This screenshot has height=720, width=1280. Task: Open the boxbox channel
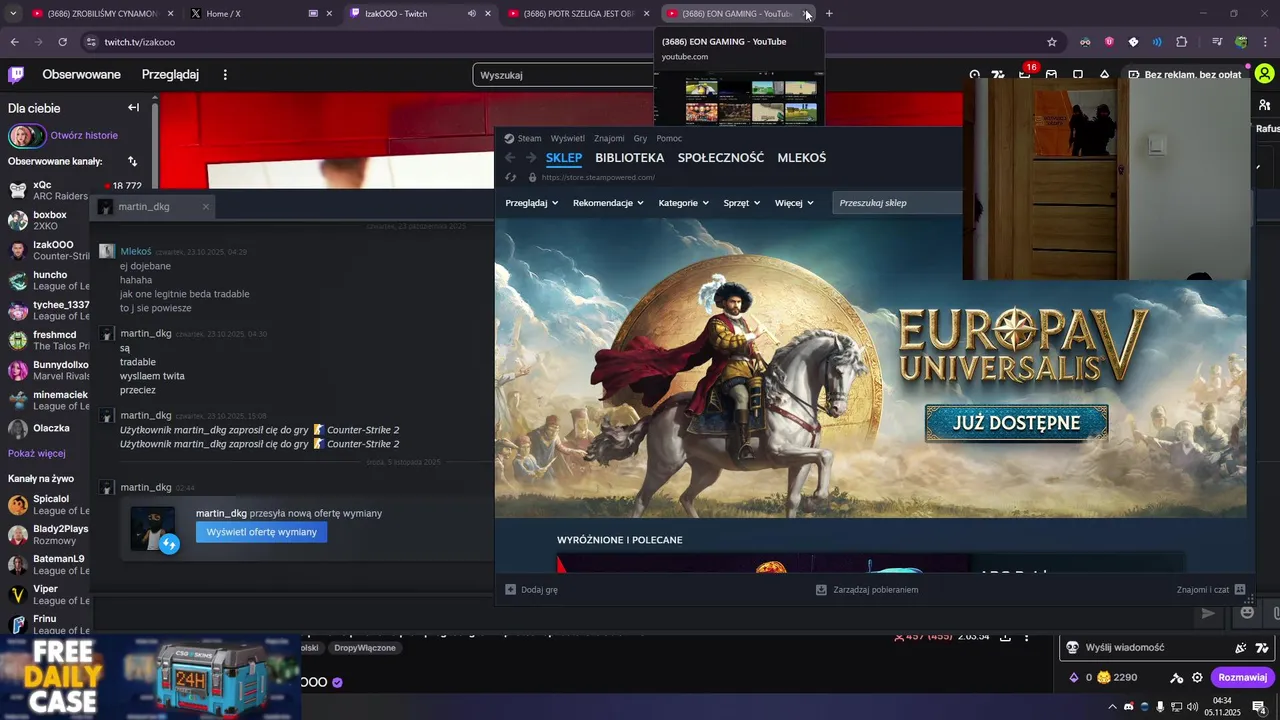coord(46,220)
